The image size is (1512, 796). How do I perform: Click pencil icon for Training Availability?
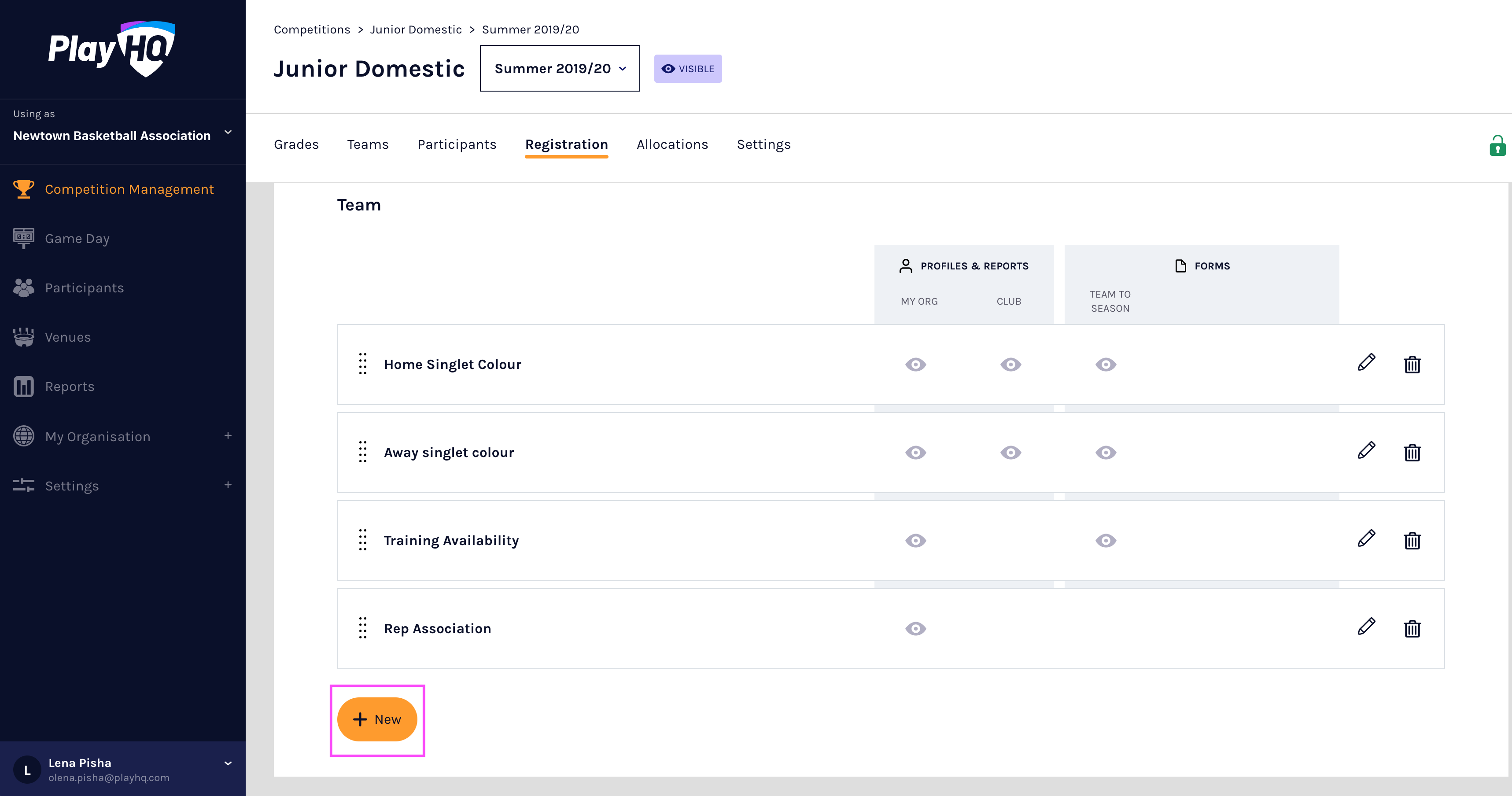click(1366, 539)
